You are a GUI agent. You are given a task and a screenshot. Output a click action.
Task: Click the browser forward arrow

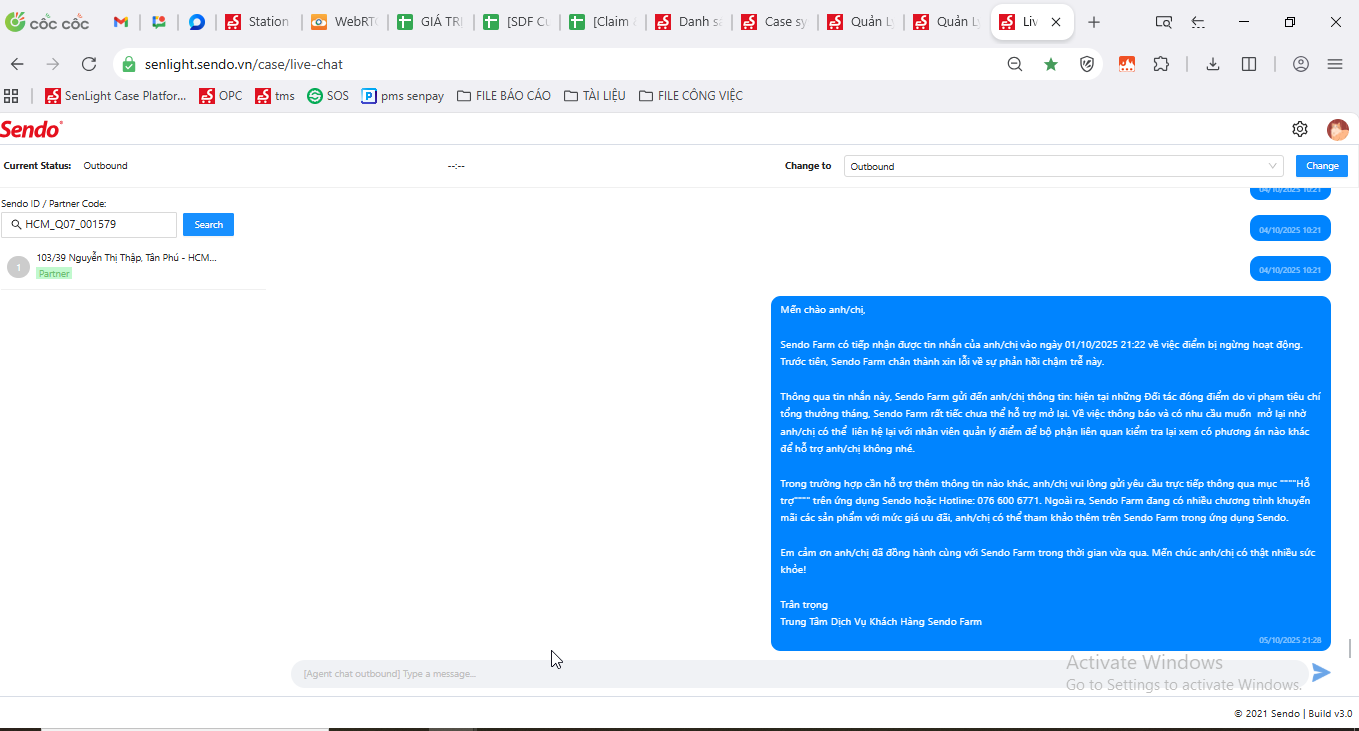coord(53,64)
